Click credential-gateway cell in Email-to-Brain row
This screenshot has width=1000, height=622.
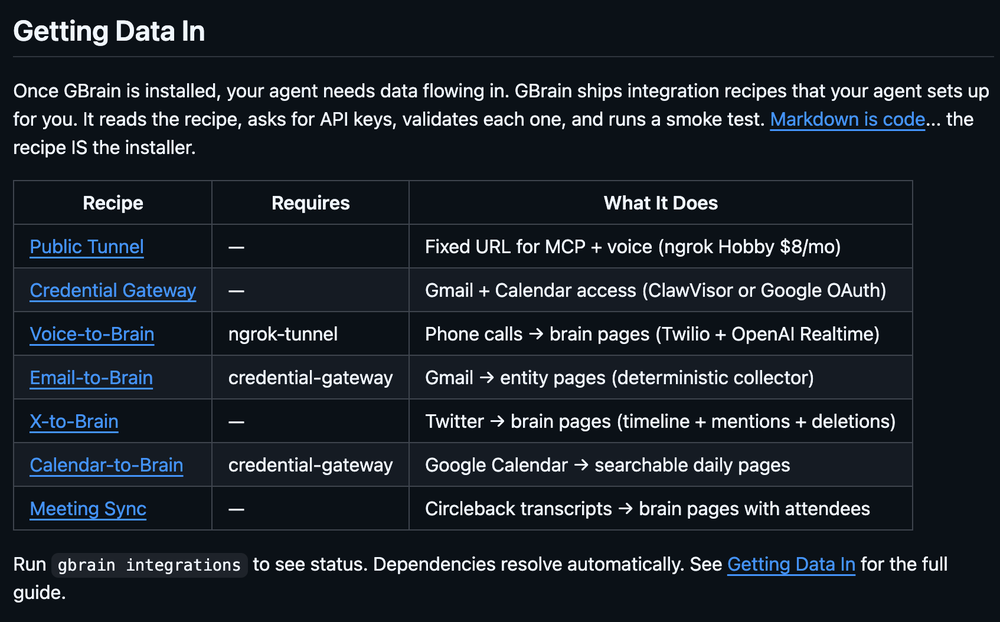point(310,378)
